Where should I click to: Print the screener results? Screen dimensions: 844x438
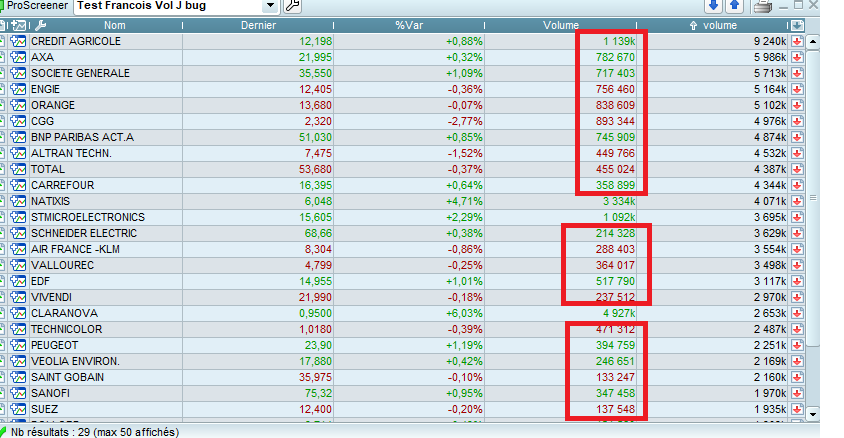(x=762, y=6)
